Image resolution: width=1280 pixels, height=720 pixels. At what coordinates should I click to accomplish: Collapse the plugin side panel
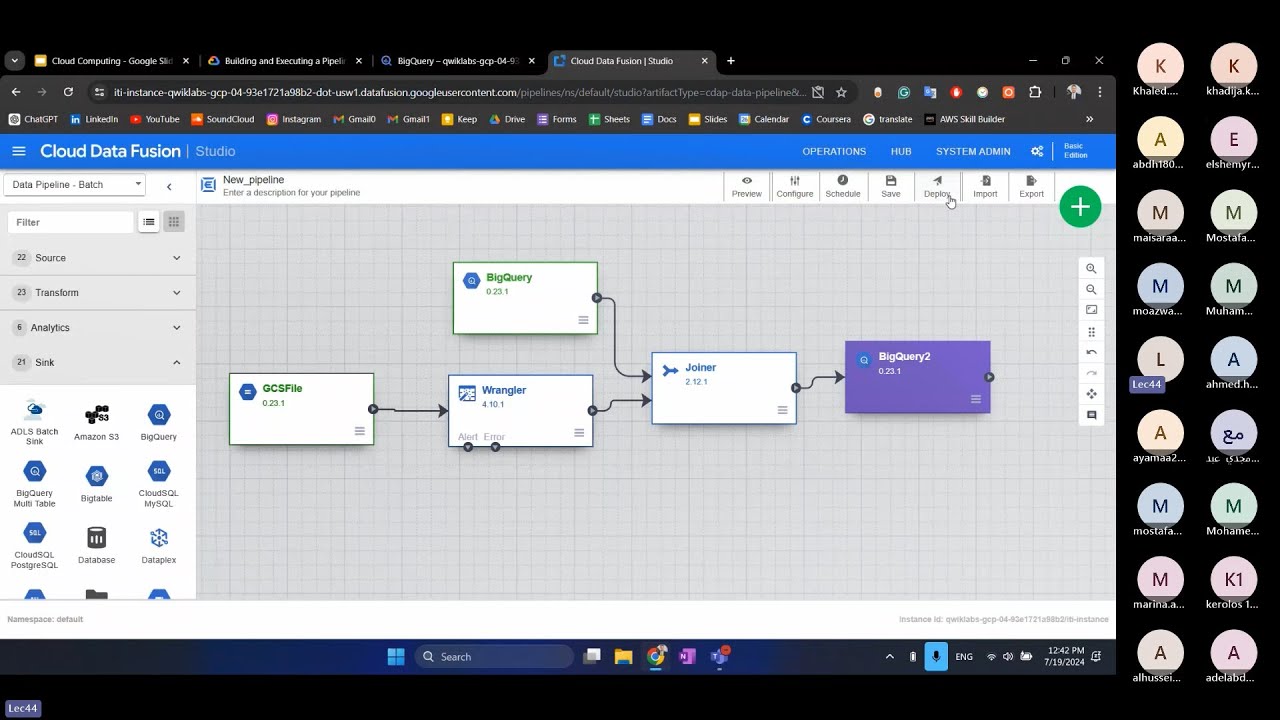point(169,186)
